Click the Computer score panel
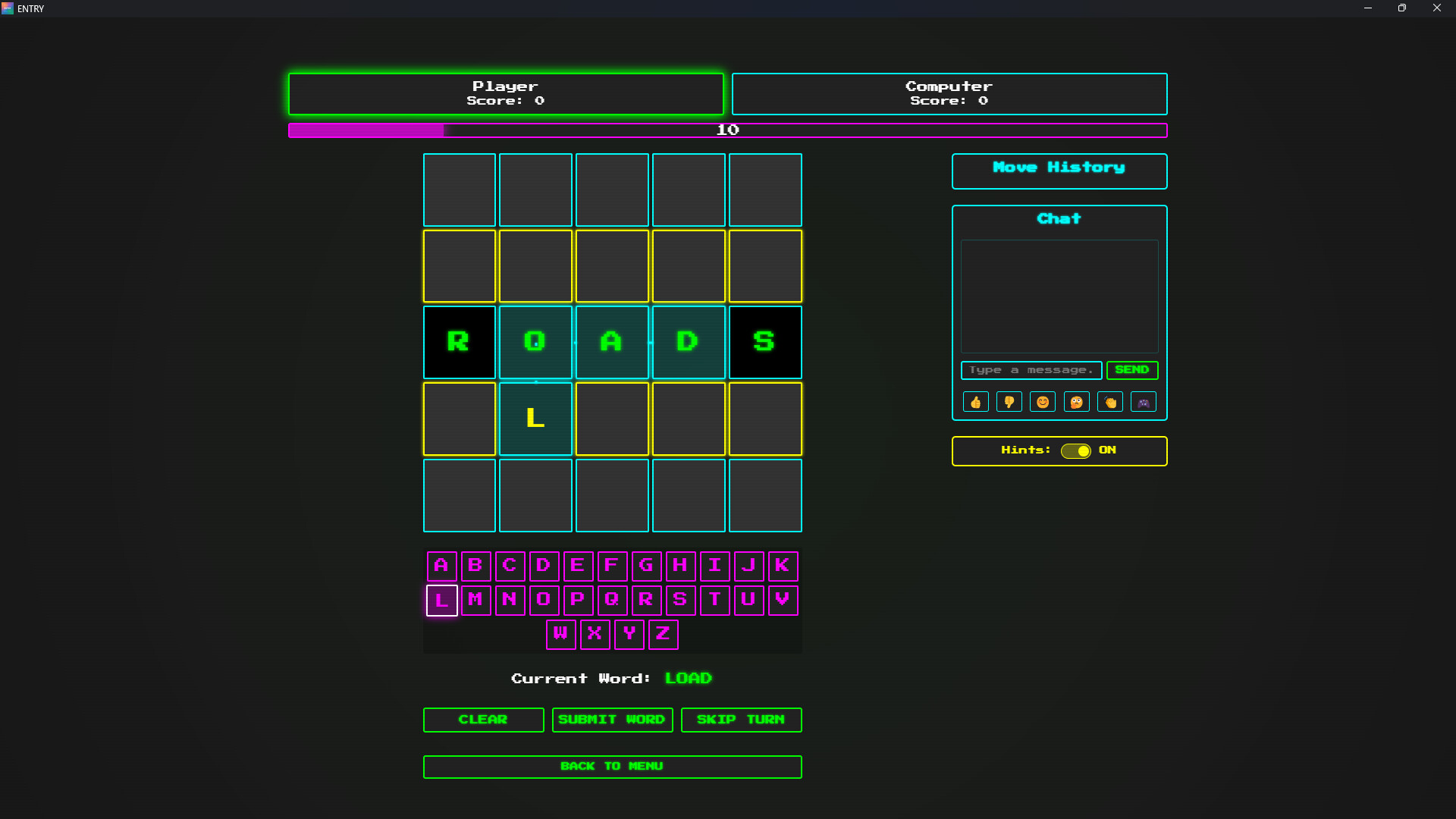 (949, 94)
